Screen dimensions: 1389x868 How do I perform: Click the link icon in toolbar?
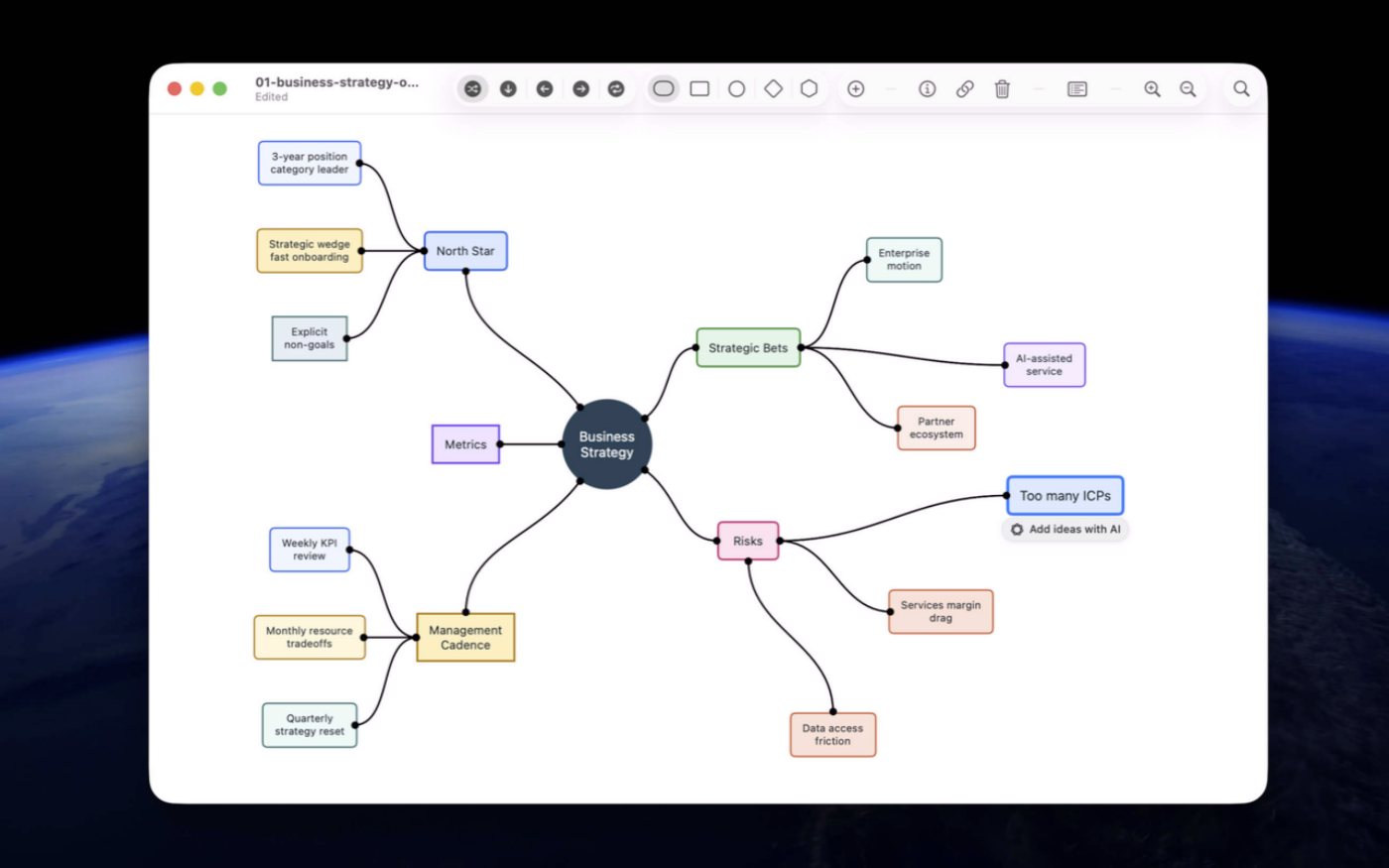(964, 89)
